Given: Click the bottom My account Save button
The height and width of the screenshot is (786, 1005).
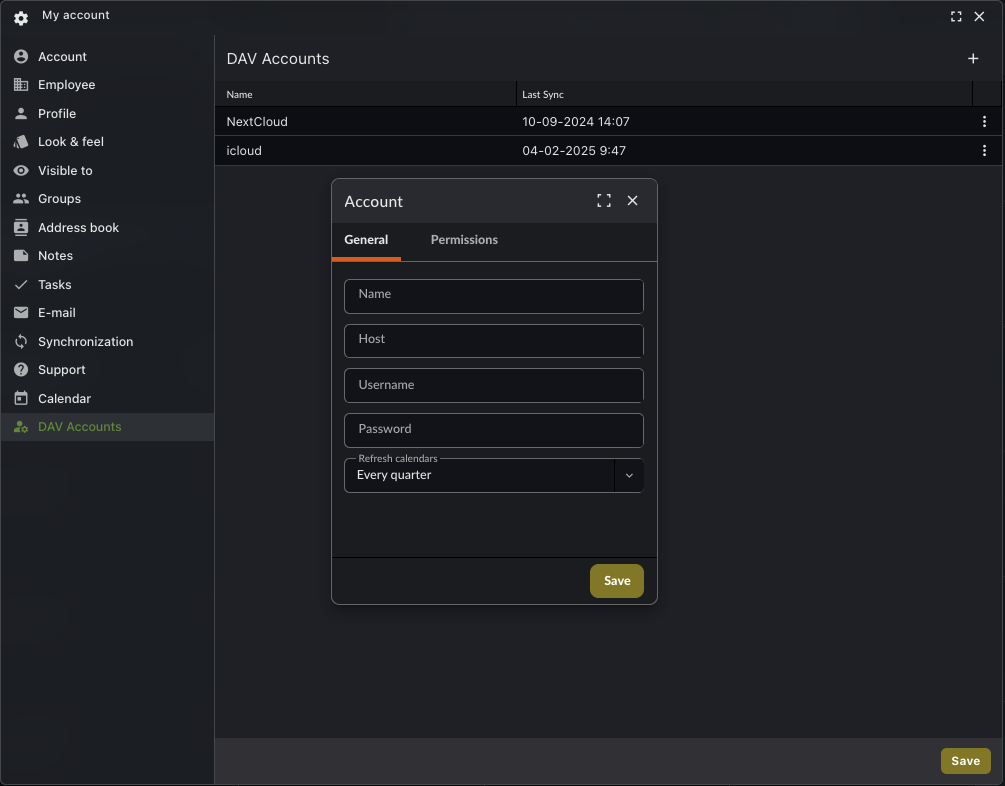Looking at the screenshot, I should tap(965, 761).
